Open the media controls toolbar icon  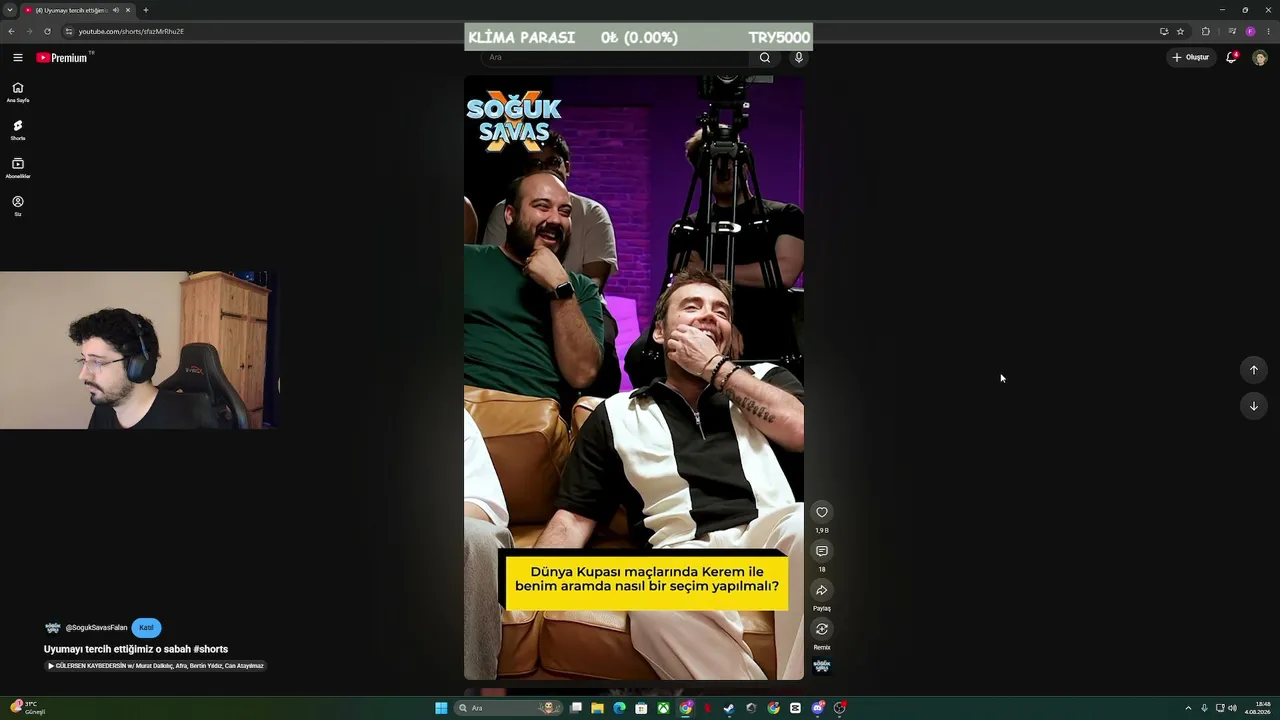[x=1232, y=31]
